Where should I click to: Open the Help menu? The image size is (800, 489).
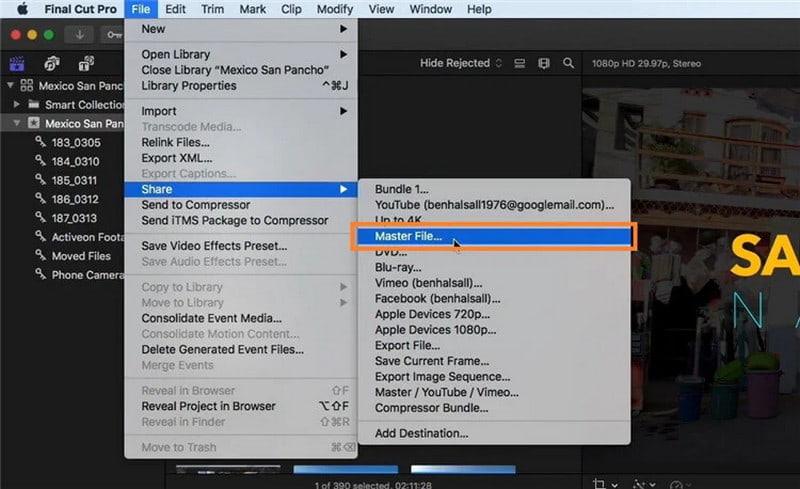479,9
